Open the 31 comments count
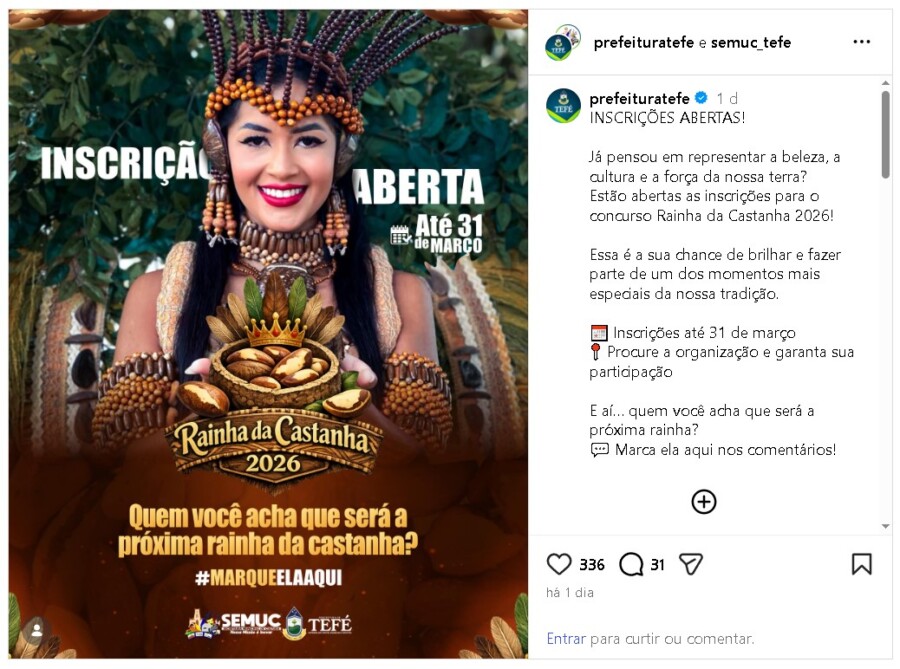This screenshot has width=900, height=669. coord(657,565)
